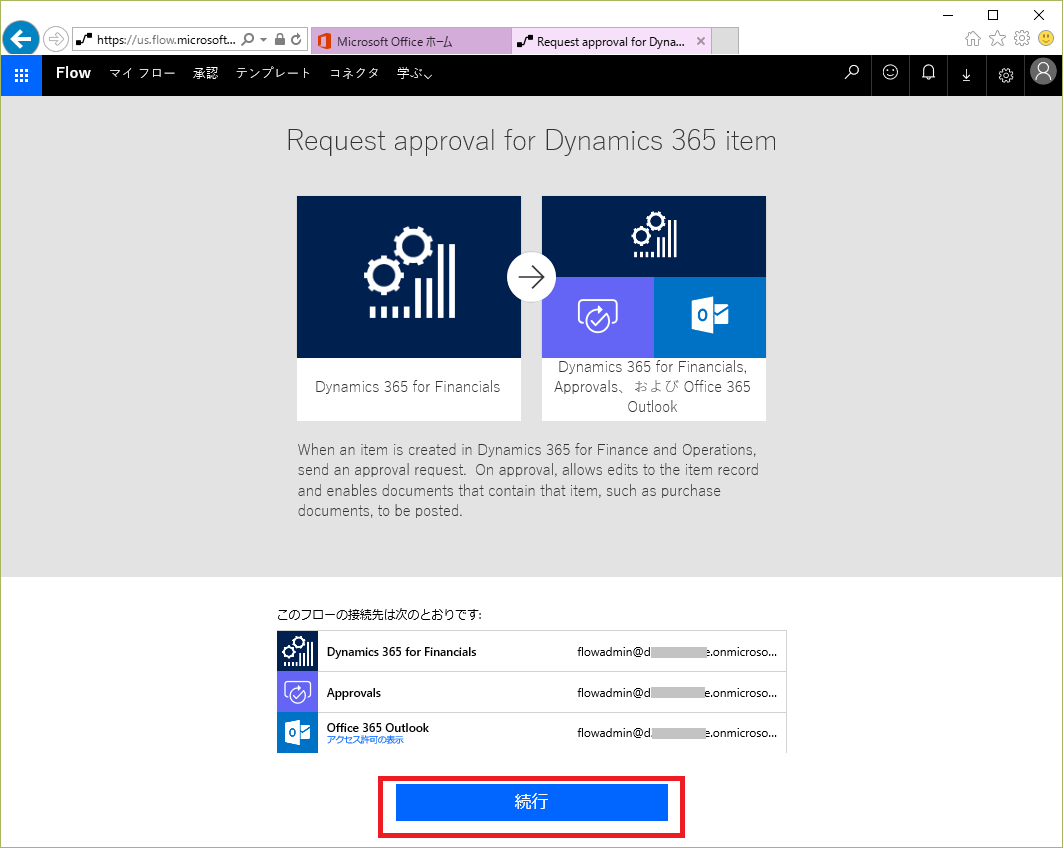Click the flowadmin account in Dynamics 365 row

[x=677, y=652]
